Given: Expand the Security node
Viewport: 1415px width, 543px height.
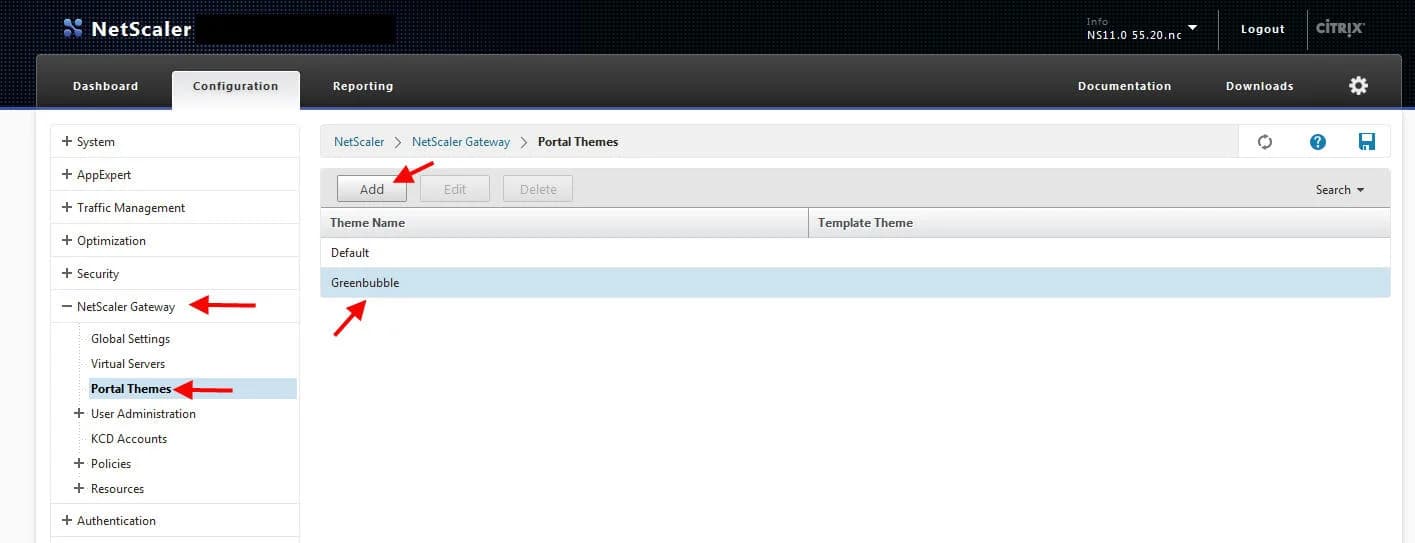Looking at the screenshot, I should (67, 273).
